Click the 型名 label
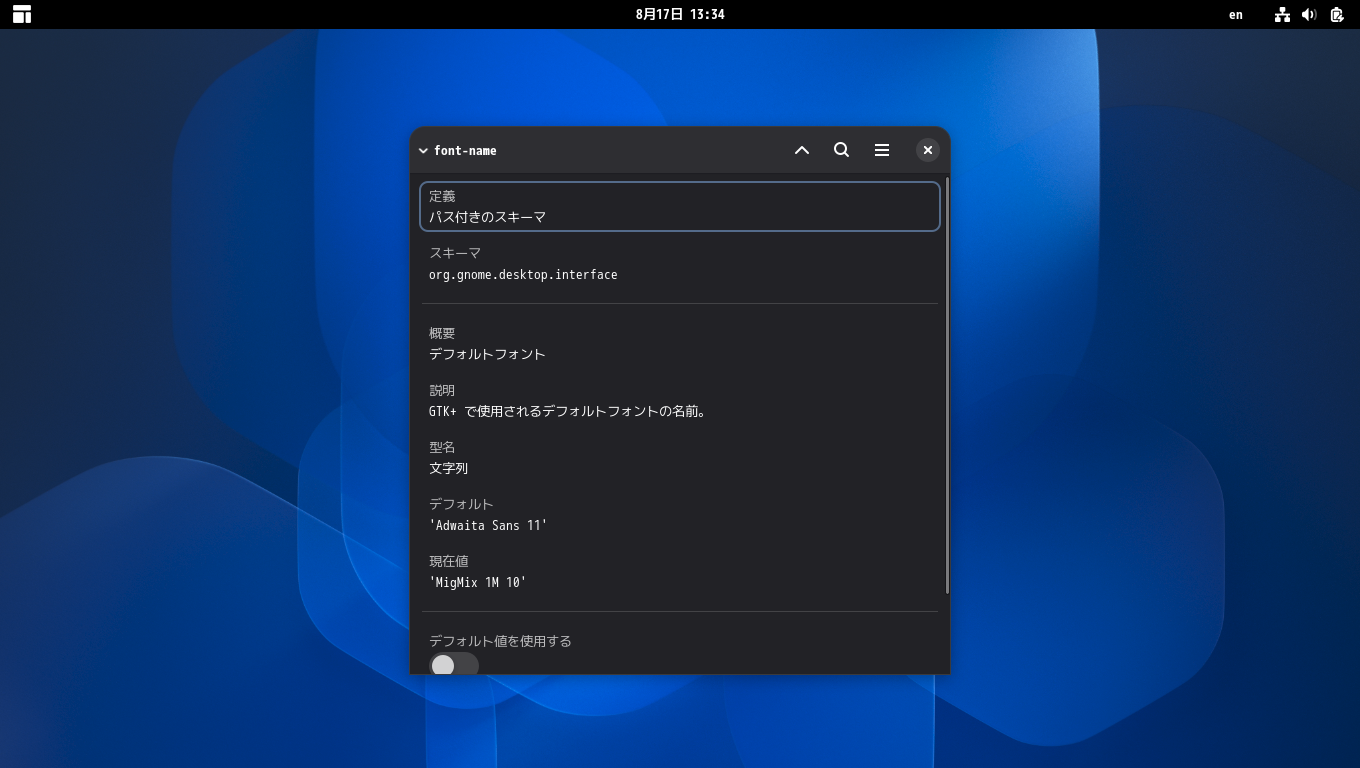 point(442,447)
